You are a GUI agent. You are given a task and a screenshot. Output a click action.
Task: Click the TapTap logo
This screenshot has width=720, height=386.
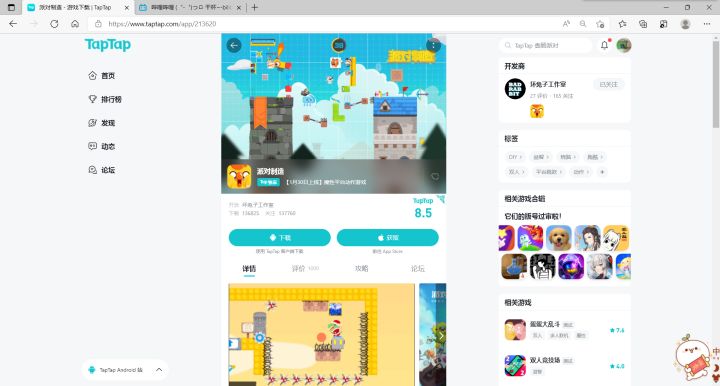tap(108, 45)
